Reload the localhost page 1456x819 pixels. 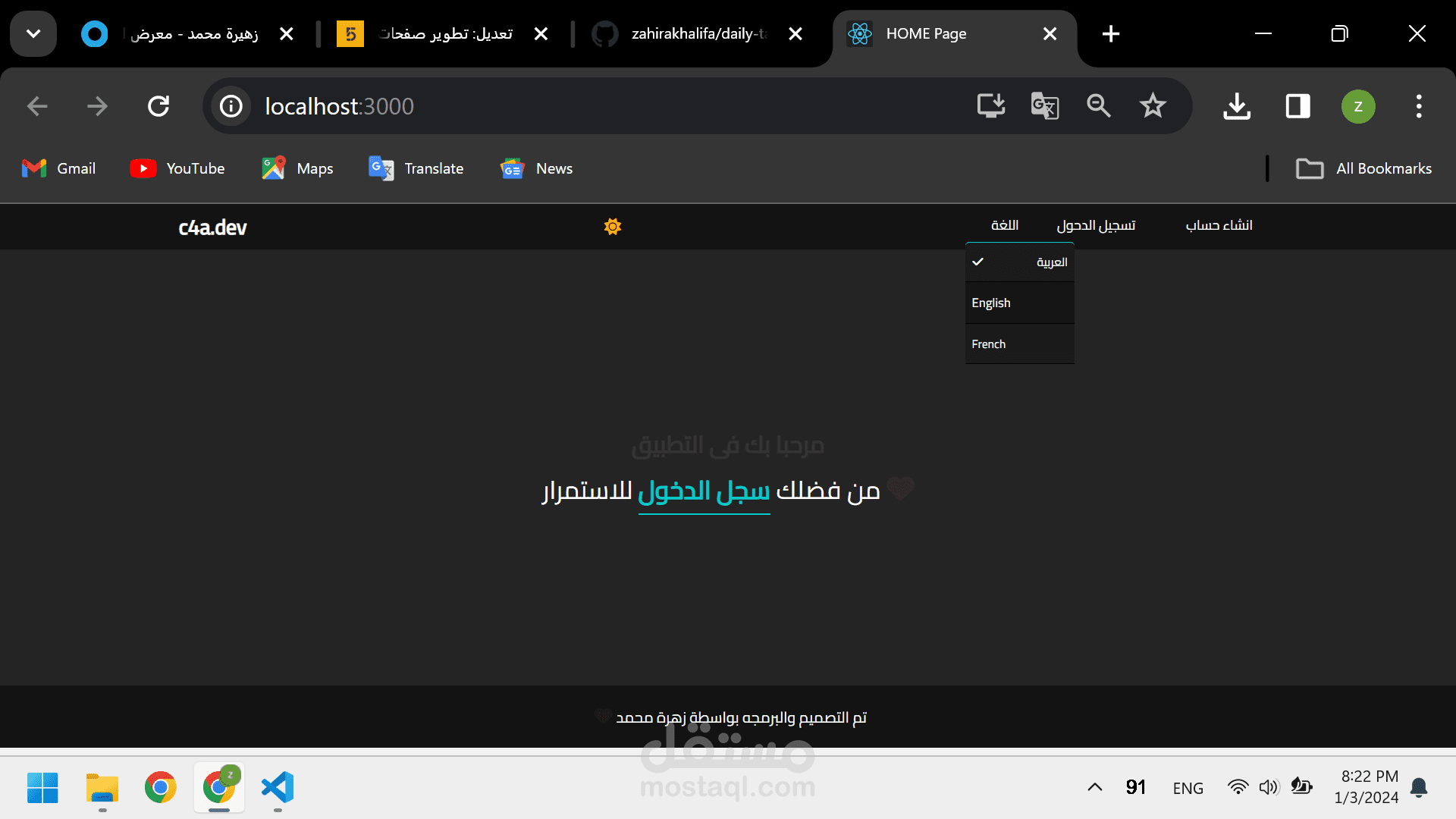pos(158,106)
